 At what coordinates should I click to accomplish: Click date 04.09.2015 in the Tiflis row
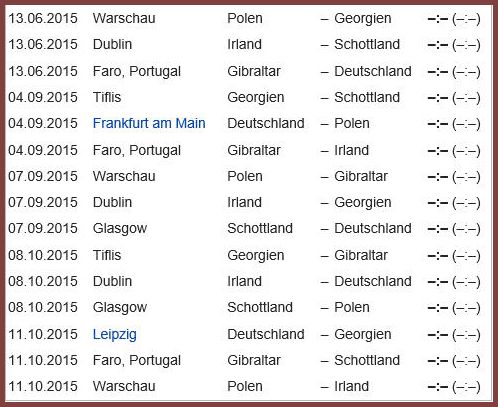tap(43, 97)
